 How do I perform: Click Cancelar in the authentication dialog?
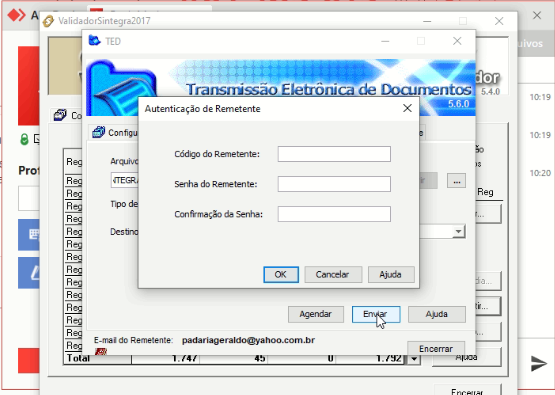(x=333, y=275)
